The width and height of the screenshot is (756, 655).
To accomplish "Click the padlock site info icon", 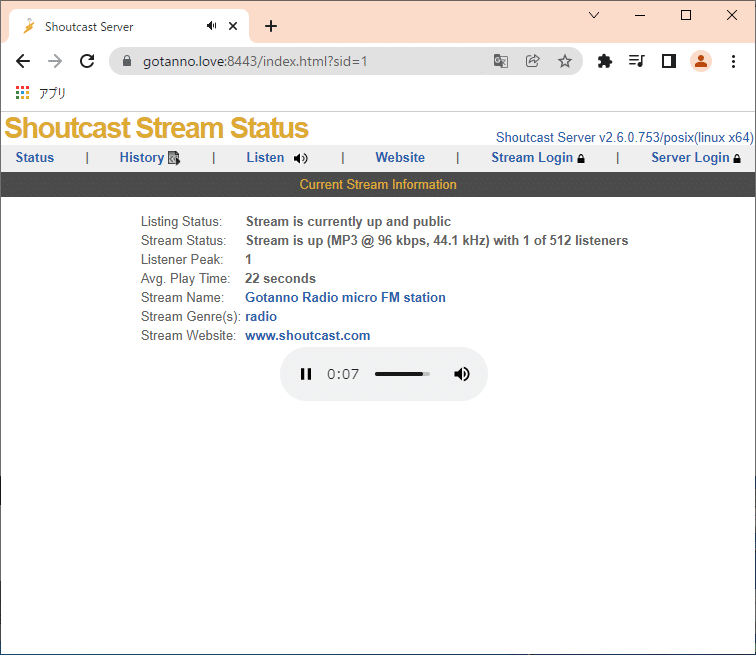I will (127, 61).
